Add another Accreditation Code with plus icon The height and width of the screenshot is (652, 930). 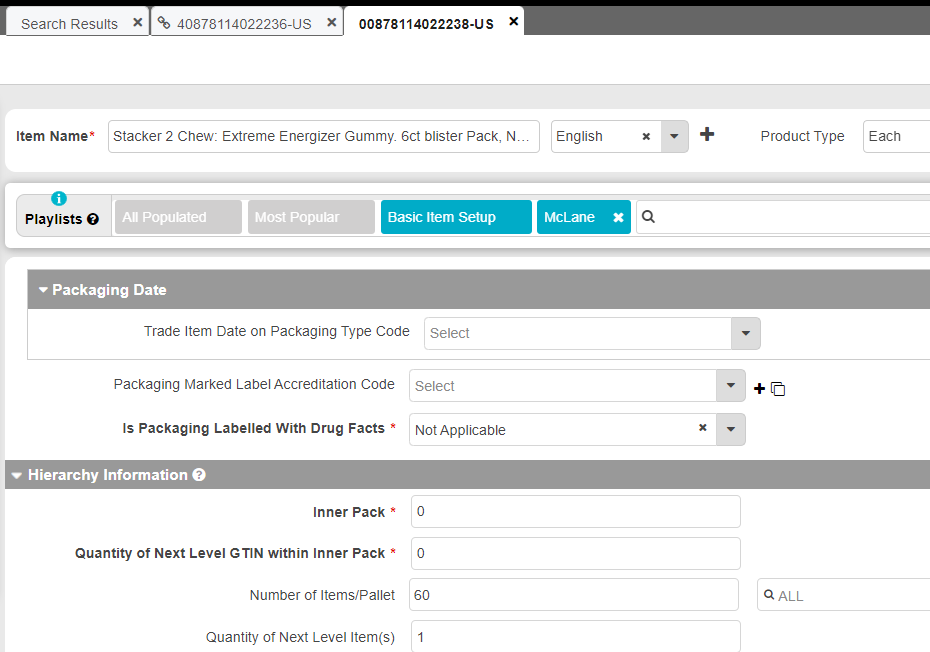pos(759,389)
